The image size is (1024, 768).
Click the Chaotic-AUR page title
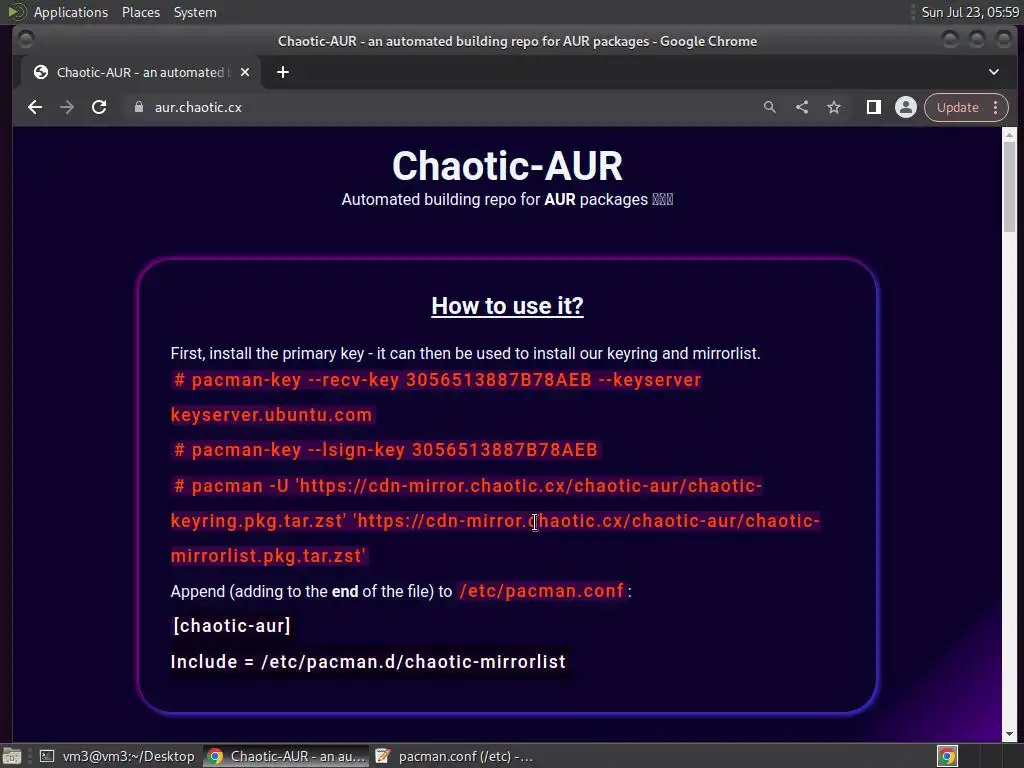point(507,165)
